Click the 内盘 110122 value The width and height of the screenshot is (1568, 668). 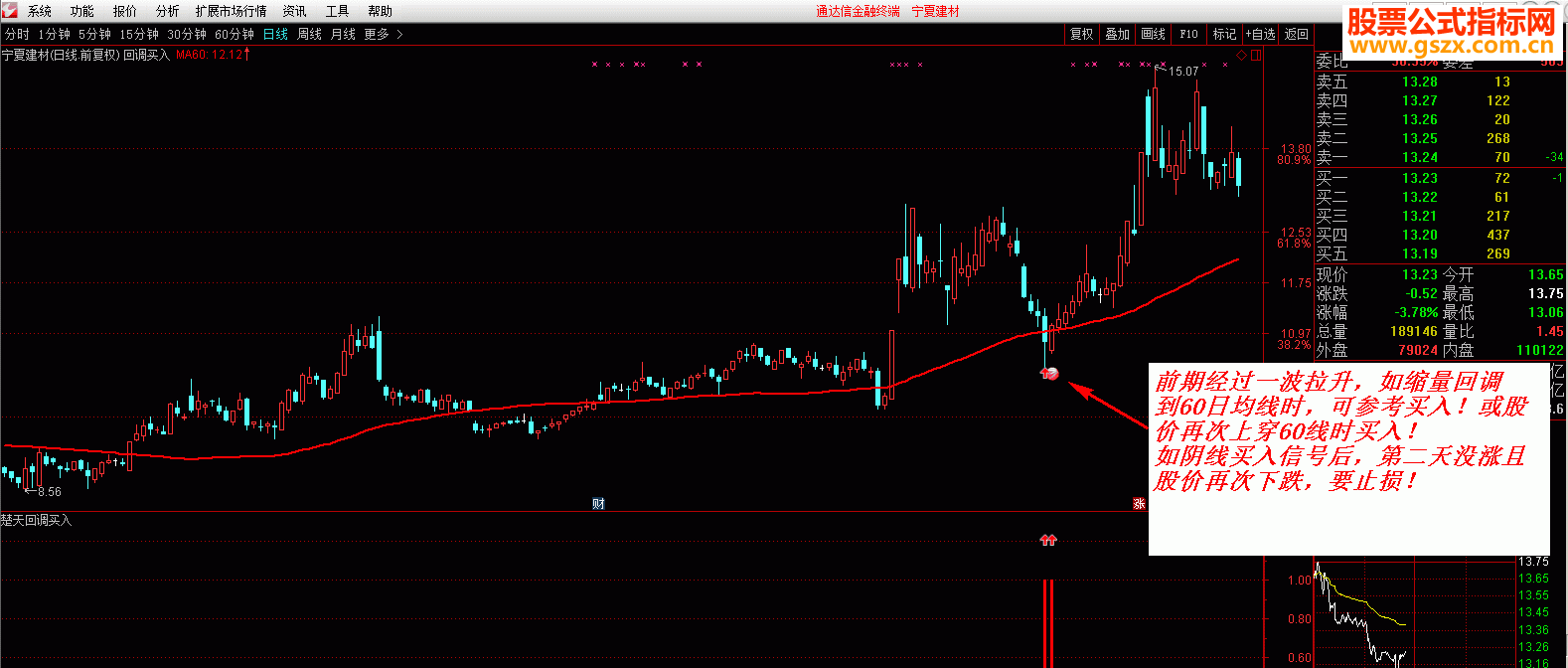pyautogui.click(x=1539, y=350)
